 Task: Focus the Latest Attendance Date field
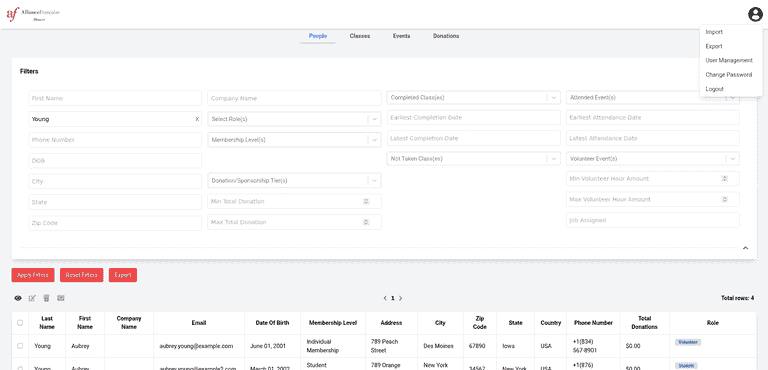click(653, 138)
